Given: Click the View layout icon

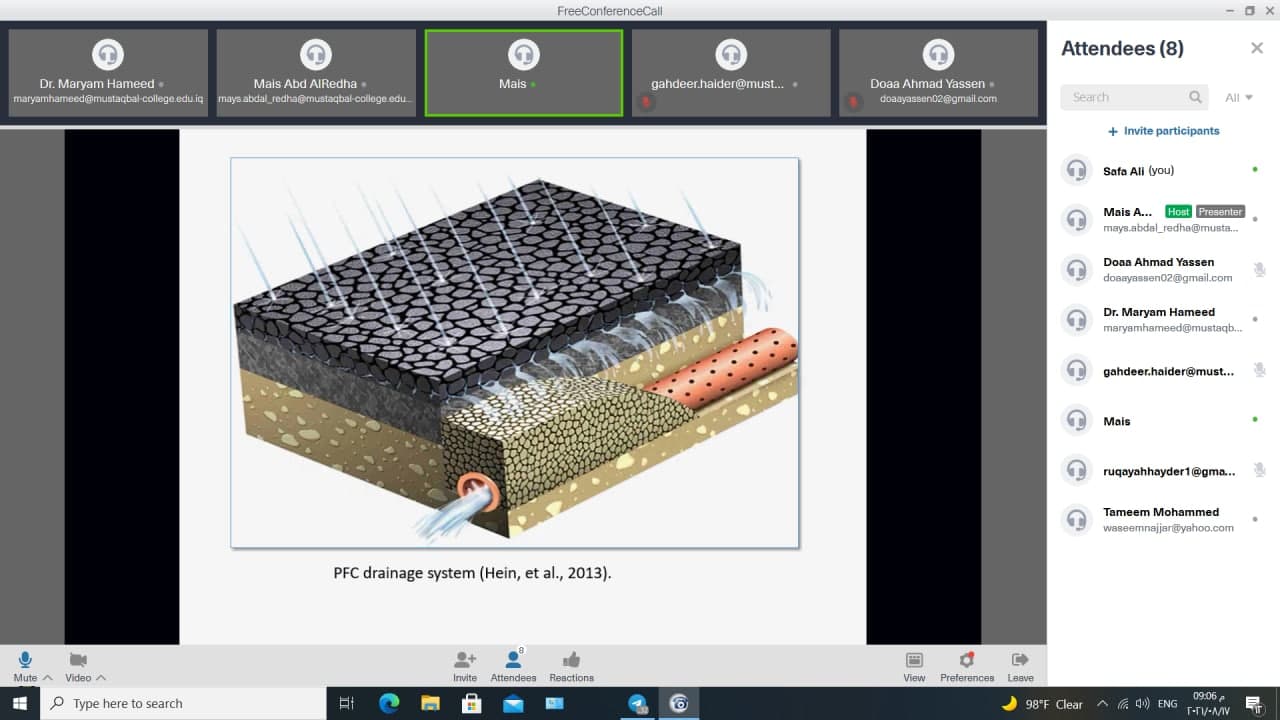Looking at the screenshot, I should pyautogui.click(x=914, y=661).
